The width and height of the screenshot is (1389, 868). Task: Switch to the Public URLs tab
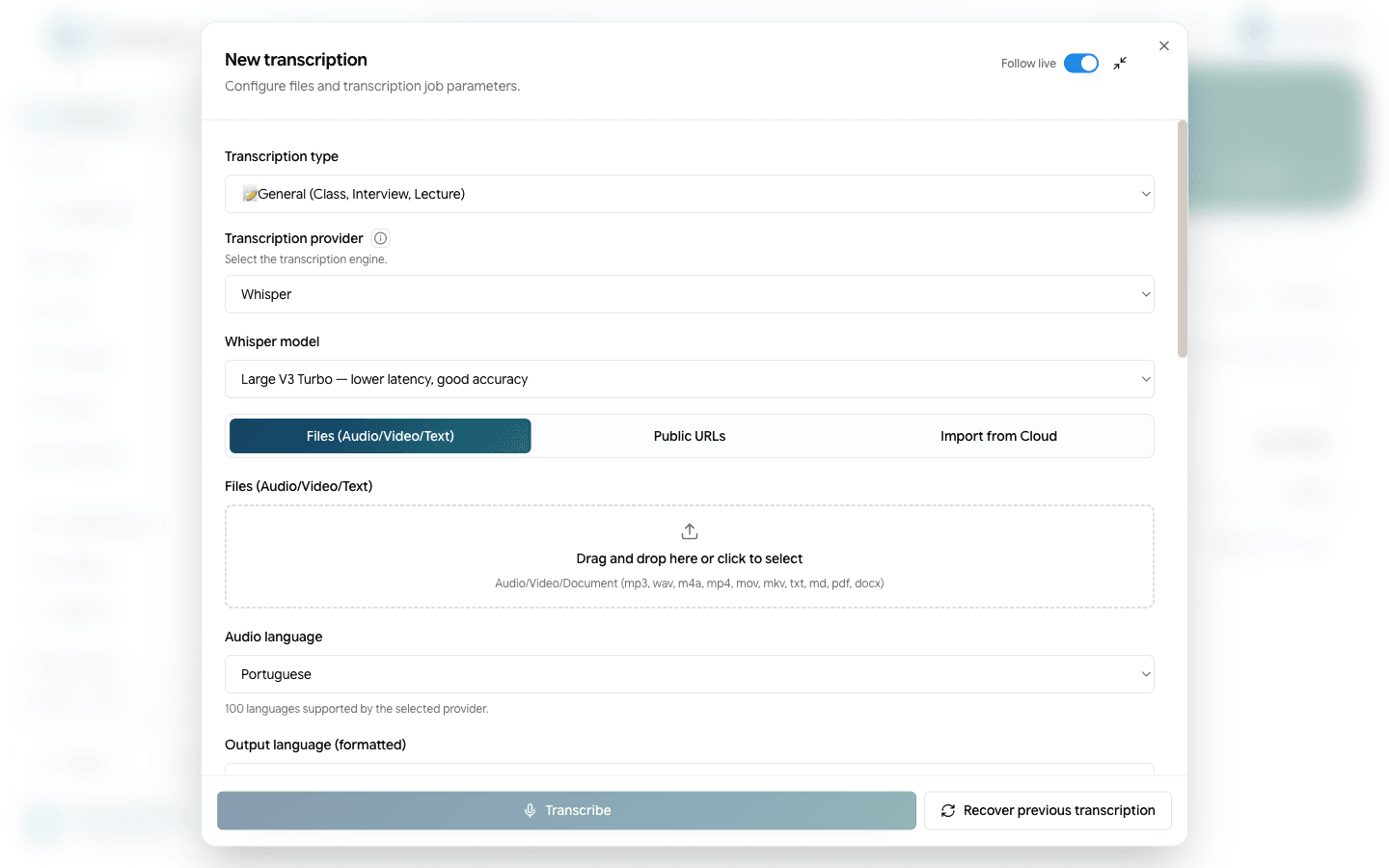pyautogui.click(x=690, y=436)
